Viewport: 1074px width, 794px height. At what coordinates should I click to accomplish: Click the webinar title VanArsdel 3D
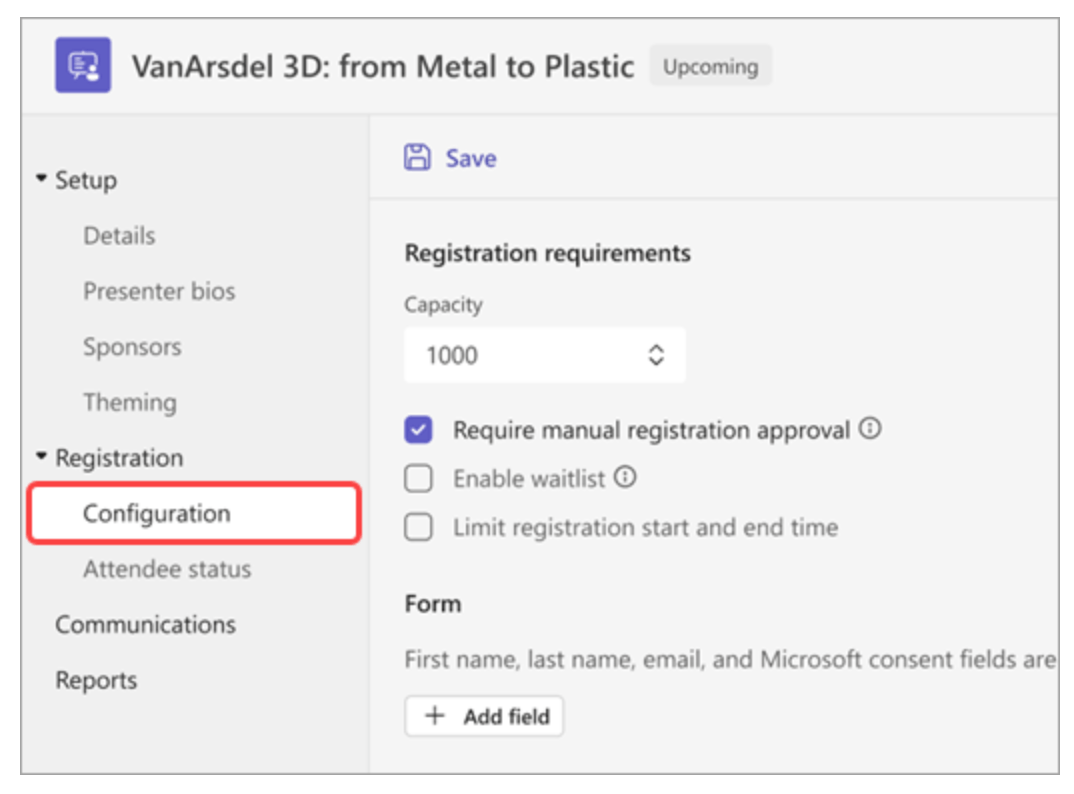pos(383,66)
